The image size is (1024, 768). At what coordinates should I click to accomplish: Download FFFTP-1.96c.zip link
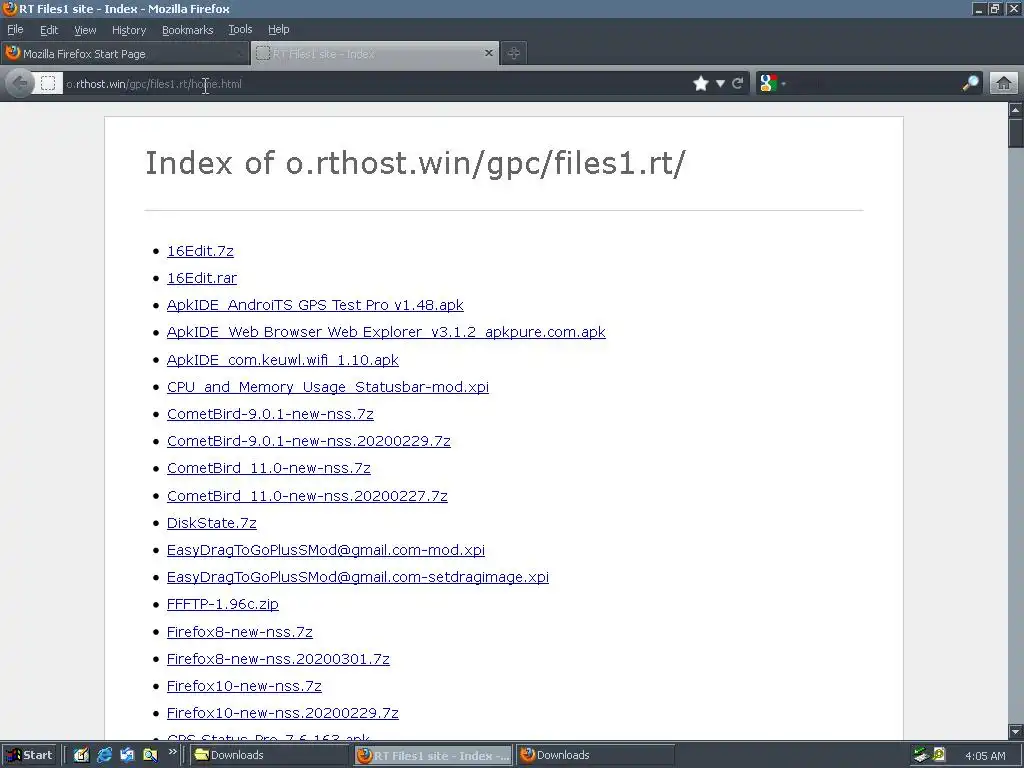(223, 604)
